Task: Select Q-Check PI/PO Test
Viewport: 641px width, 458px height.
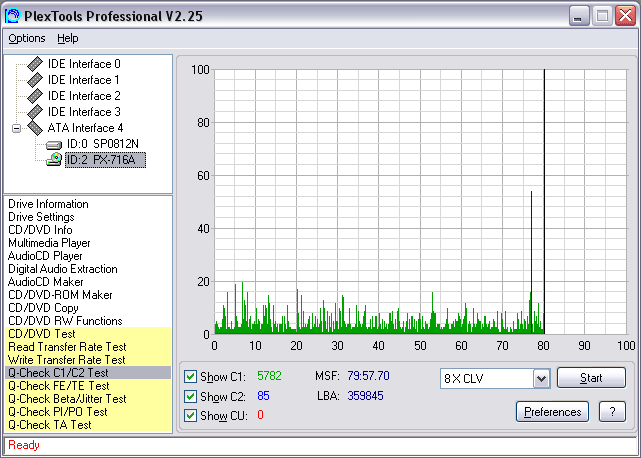Action: click(87, 412)
